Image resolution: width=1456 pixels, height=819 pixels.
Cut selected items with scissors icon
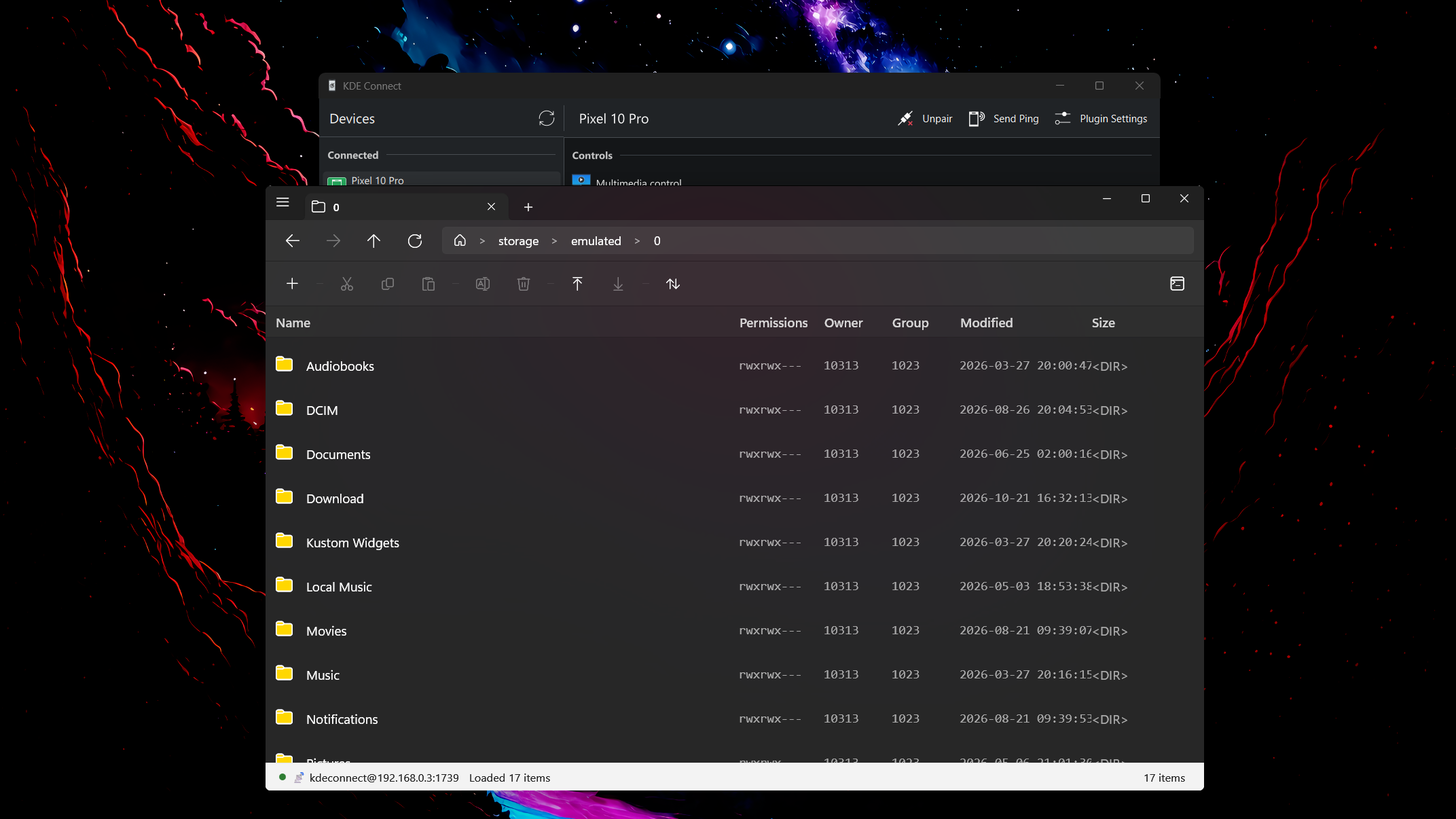[347, 284]
